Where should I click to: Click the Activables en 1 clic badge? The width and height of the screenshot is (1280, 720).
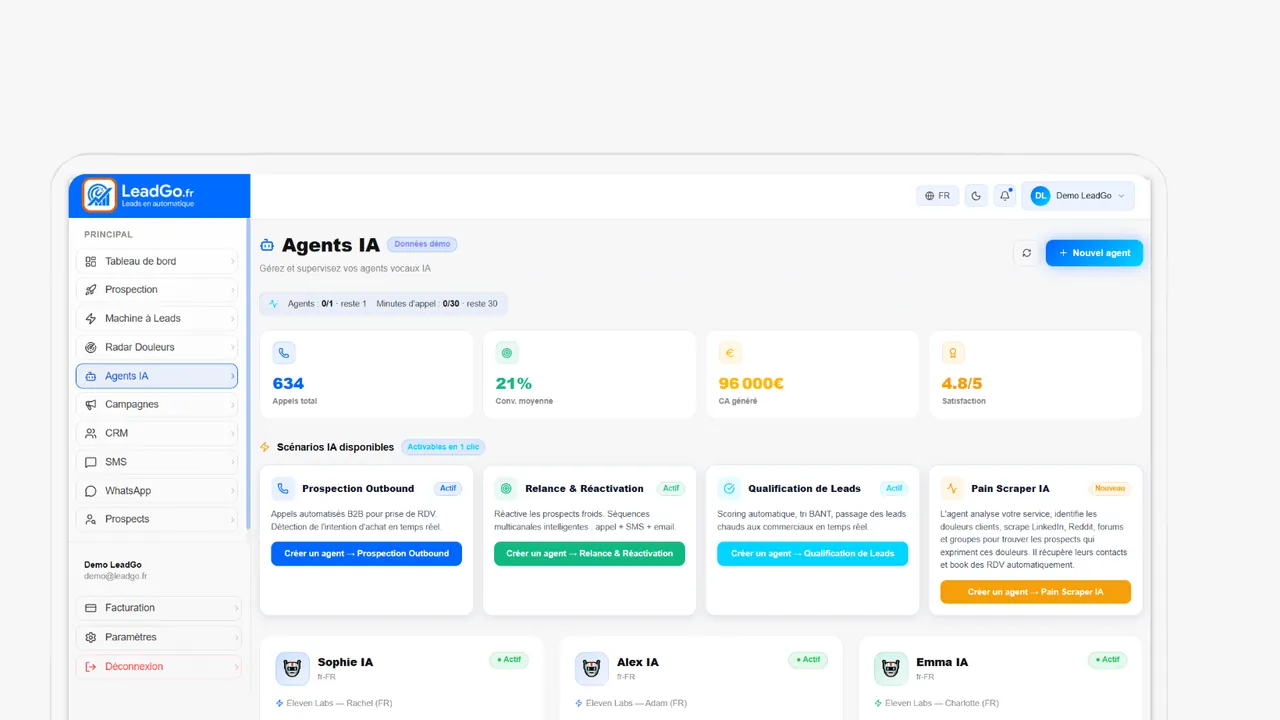(443, 447)
